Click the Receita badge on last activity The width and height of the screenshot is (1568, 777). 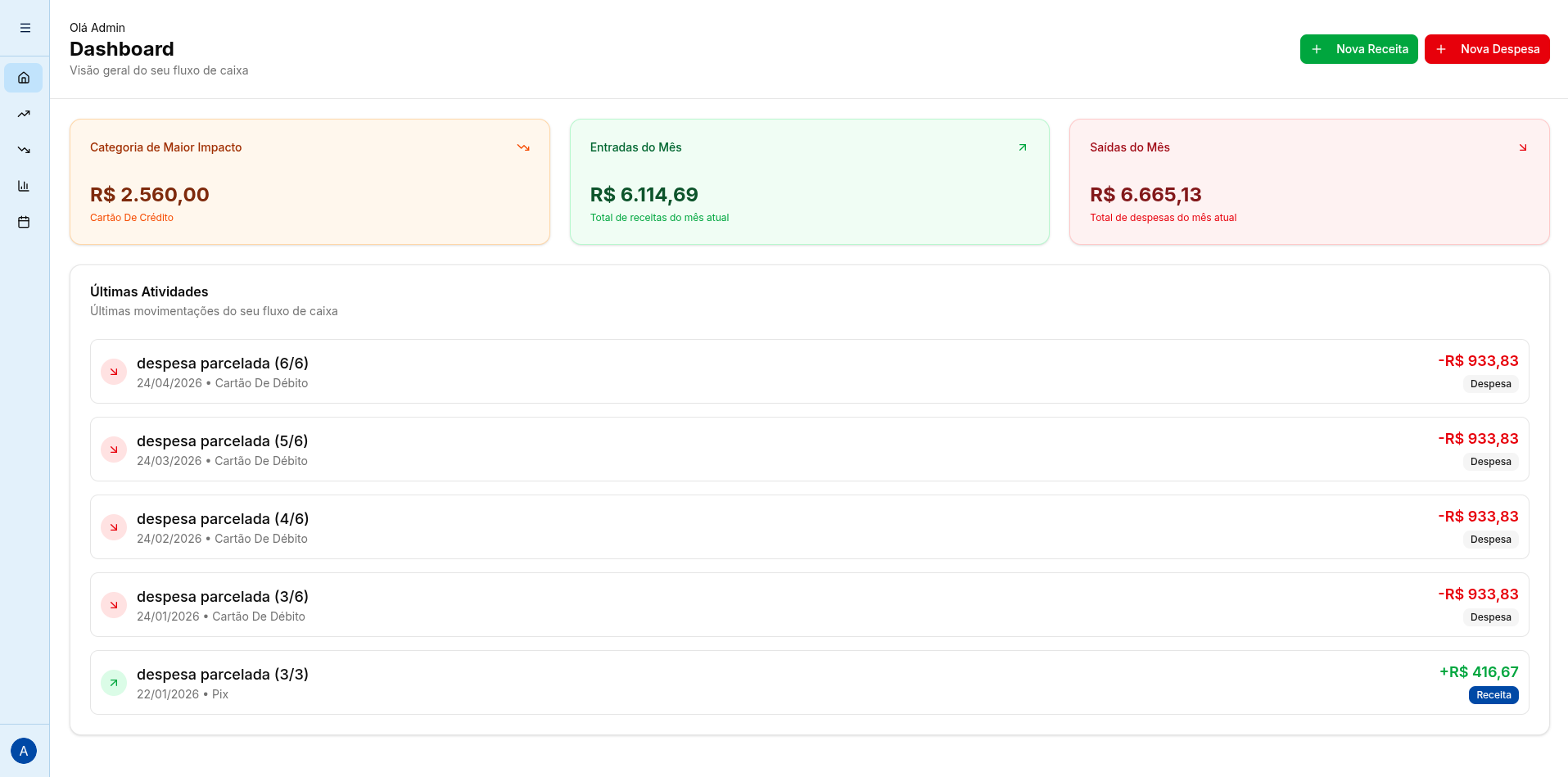point(1493,695)
